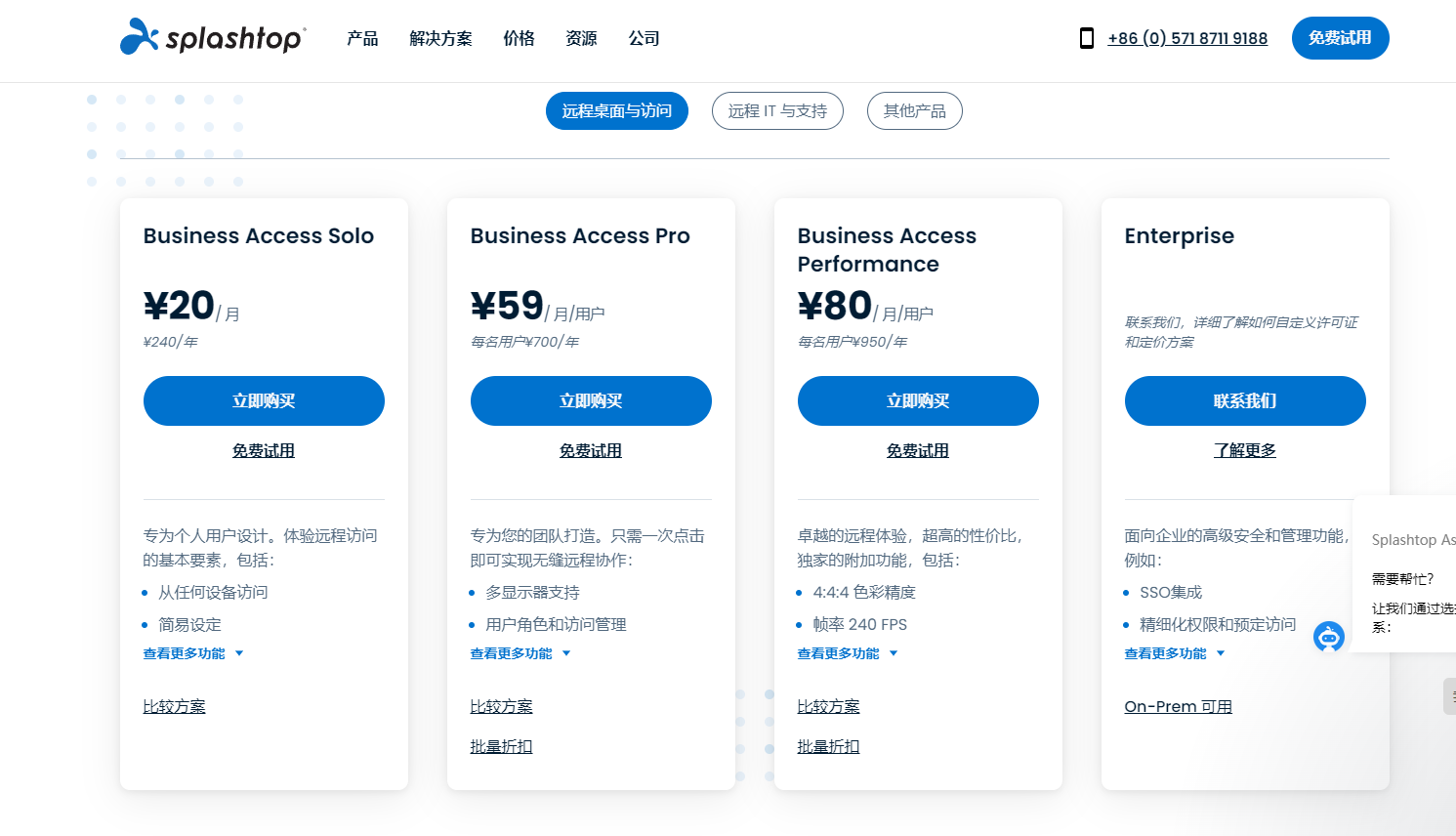Viewport: 1456px width, 836px height.
Task: Open 比较方案 in the Pro card
Action: 502,706
